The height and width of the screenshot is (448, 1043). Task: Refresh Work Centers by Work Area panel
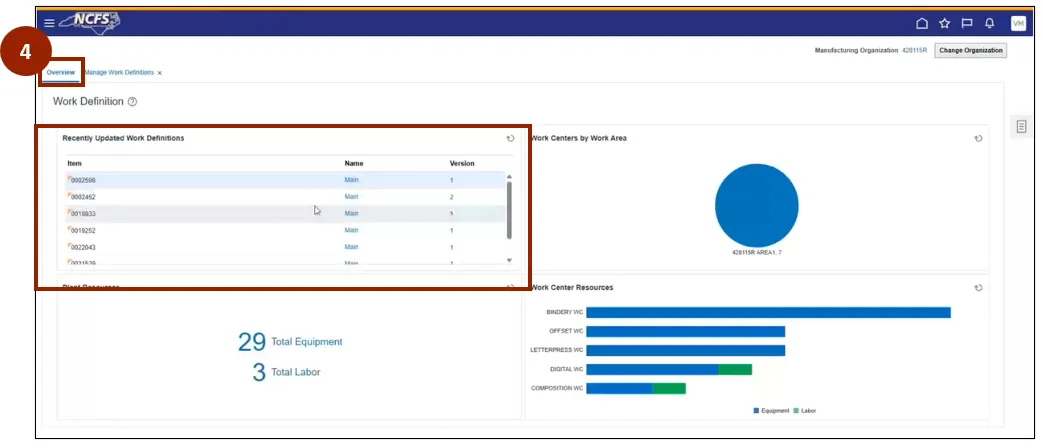(978, 138)
